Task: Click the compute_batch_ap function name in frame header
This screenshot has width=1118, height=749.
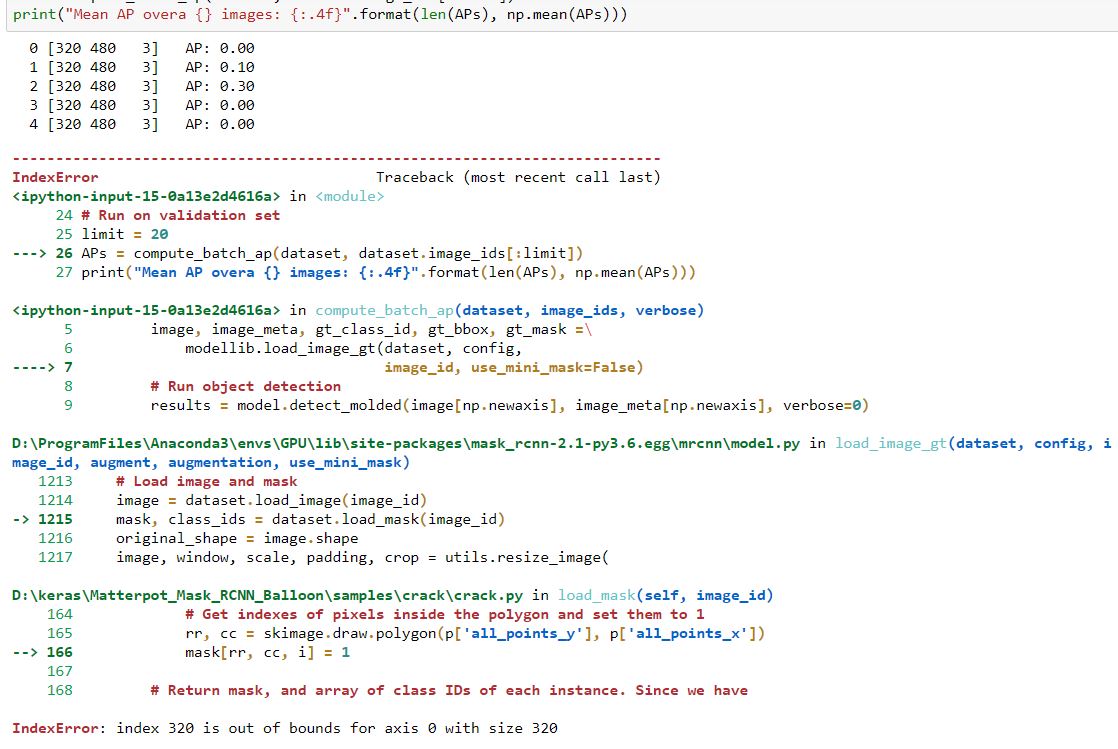Action: tap(384, 310)
